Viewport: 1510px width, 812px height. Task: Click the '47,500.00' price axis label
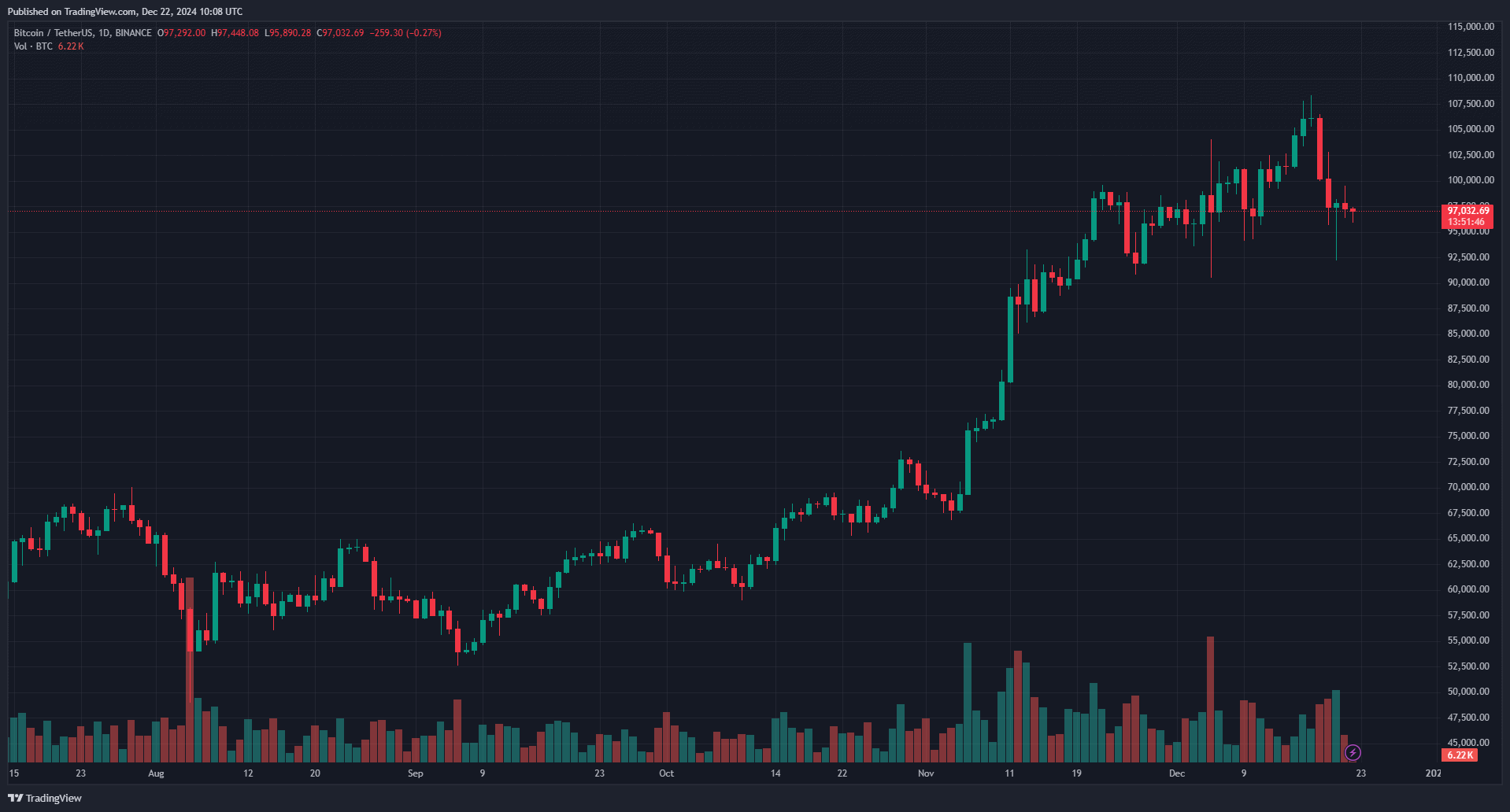click(x=1469, y=718)
